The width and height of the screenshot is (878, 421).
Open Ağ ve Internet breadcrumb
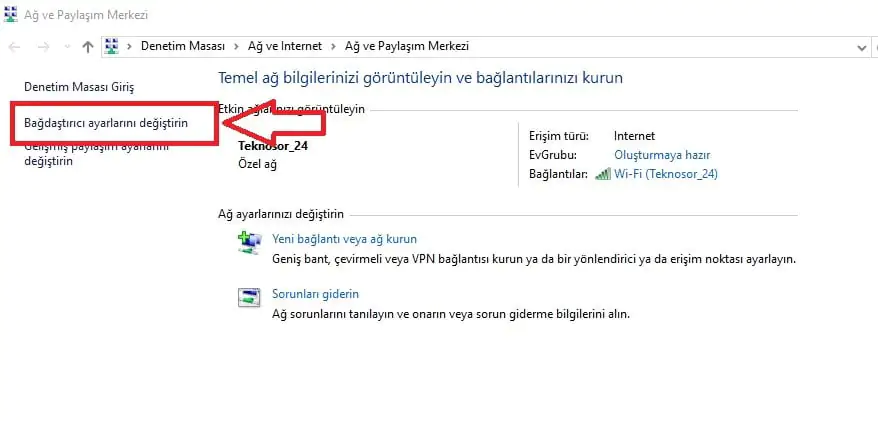285,46
